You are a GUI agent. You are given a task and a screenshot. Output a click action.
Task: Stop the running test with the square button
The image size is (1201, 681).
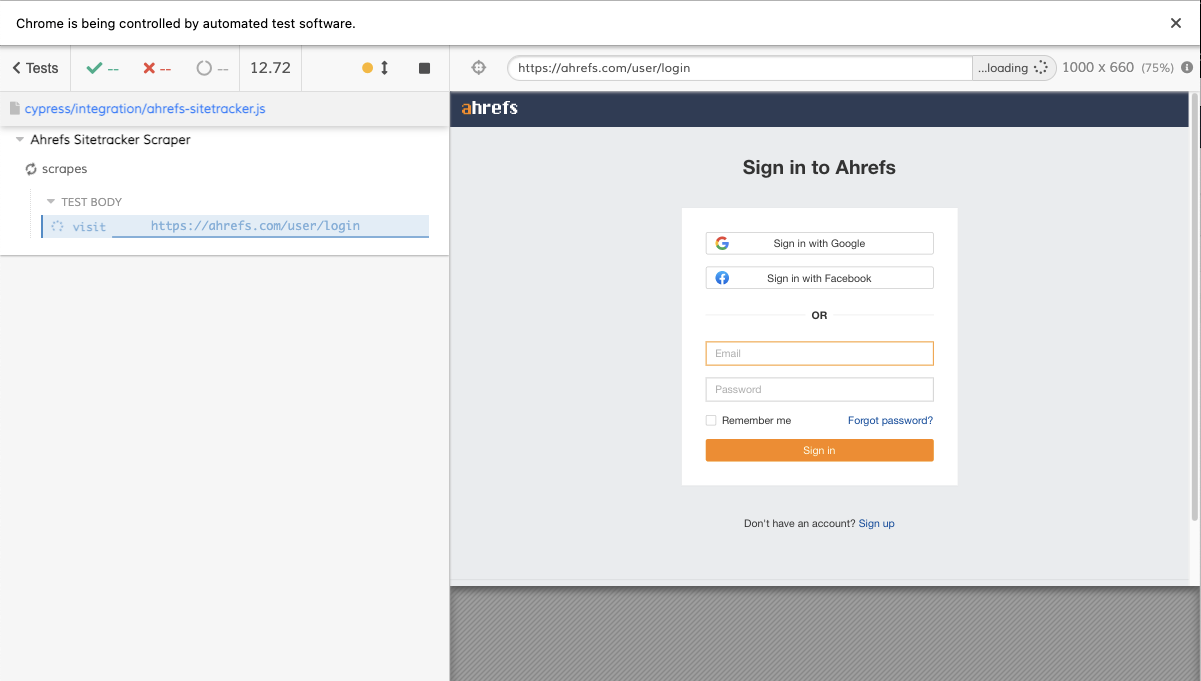pos(424,68)
